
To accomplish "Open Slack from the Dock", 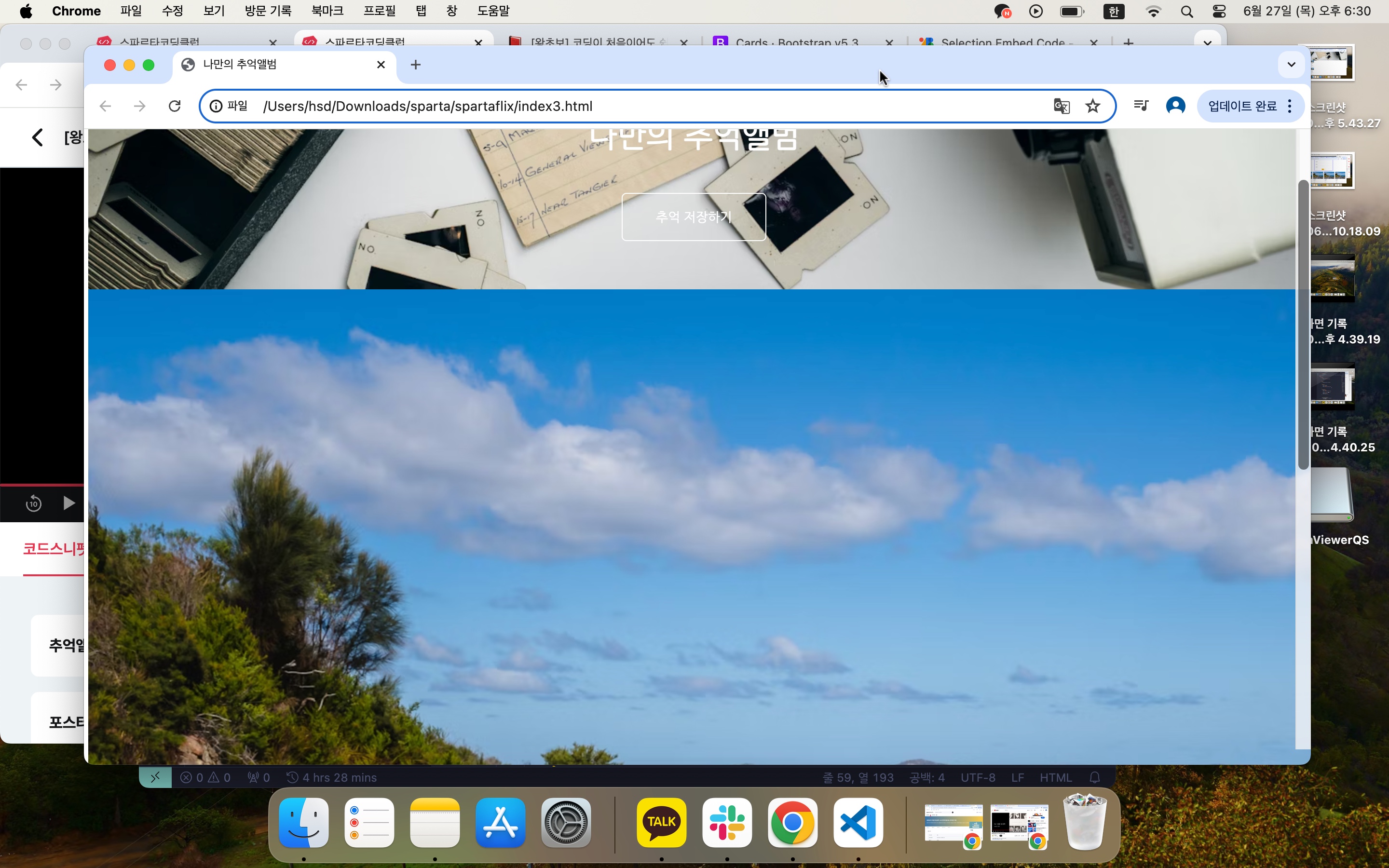I will tap(727, 822).
